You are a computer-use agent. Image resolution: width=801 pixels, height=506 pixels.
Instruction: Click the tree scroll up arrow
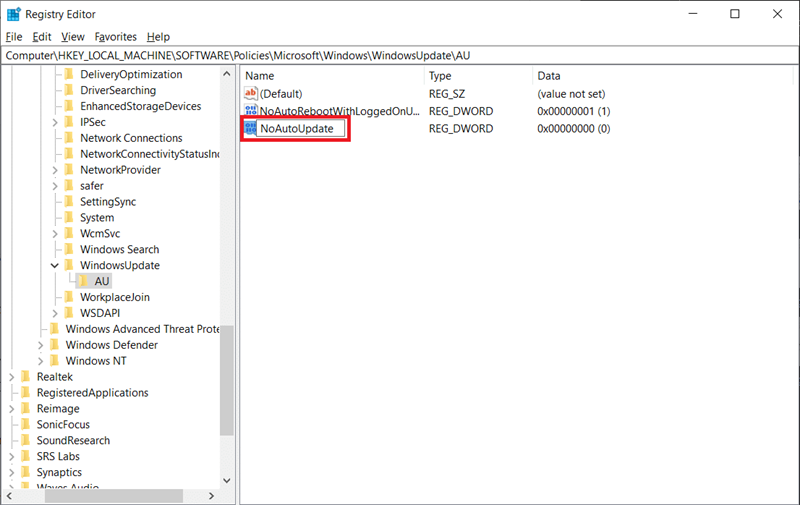point(227,74)
